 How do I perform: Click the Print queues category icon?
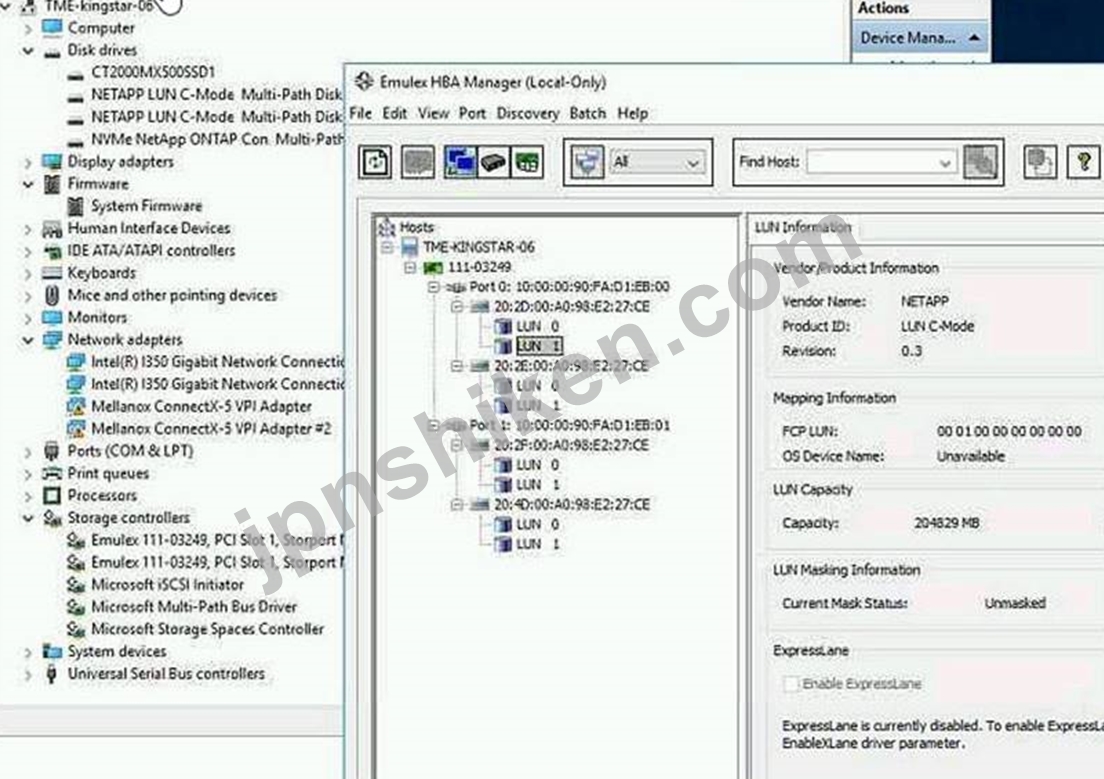[x=52, y=473]
